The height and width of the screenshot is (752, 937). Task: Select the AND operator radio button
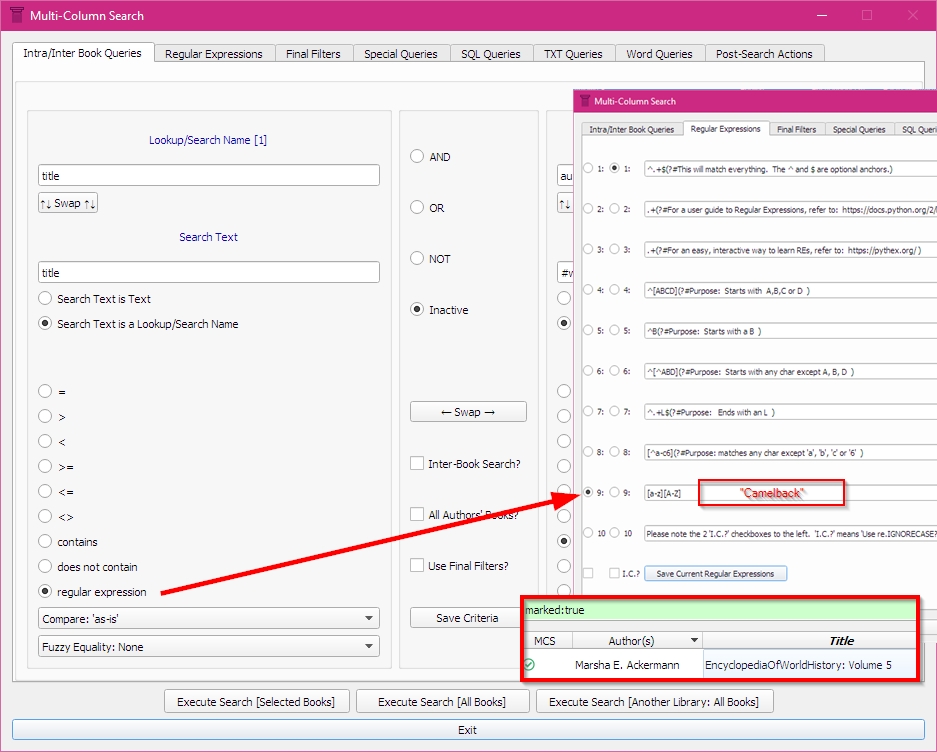click(x=417, y=157)
